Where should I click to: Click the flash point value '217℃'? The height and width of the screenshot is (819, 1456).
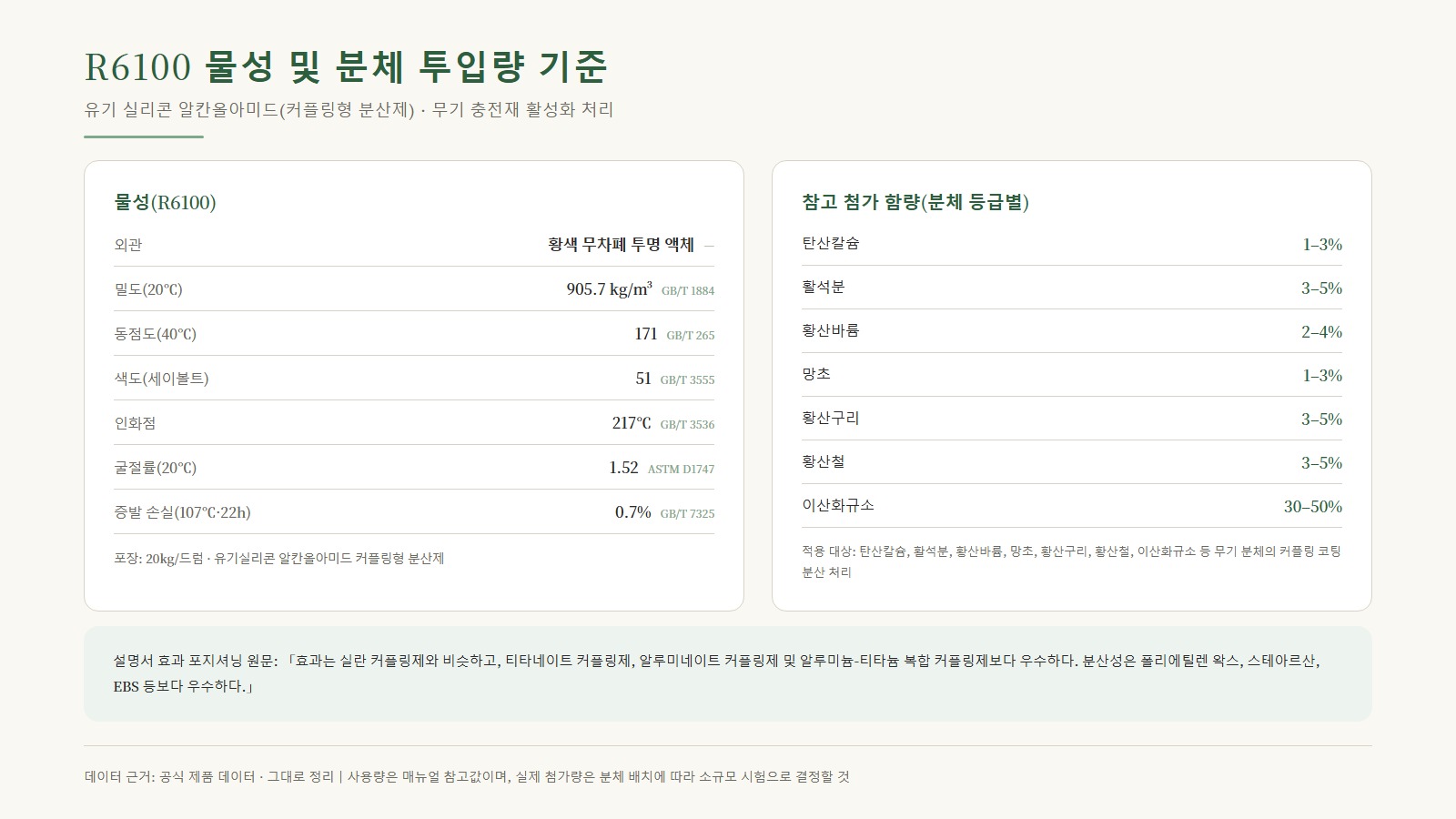(x=632, y=423)
